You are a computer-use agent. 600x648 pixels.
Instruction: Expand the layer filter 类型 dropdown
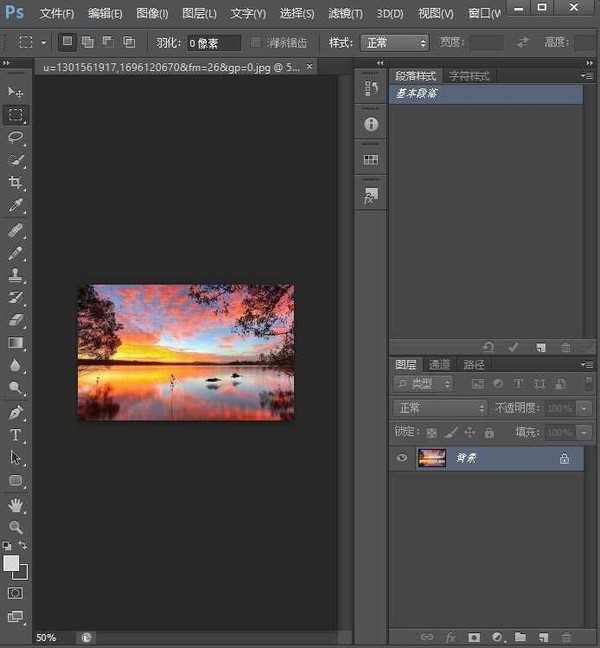click(423, 384)
